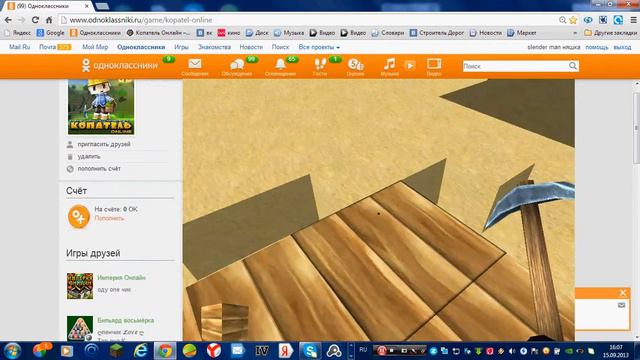Open Новости portal menu item
Screen dimensions: 640x360
(251, 47)
